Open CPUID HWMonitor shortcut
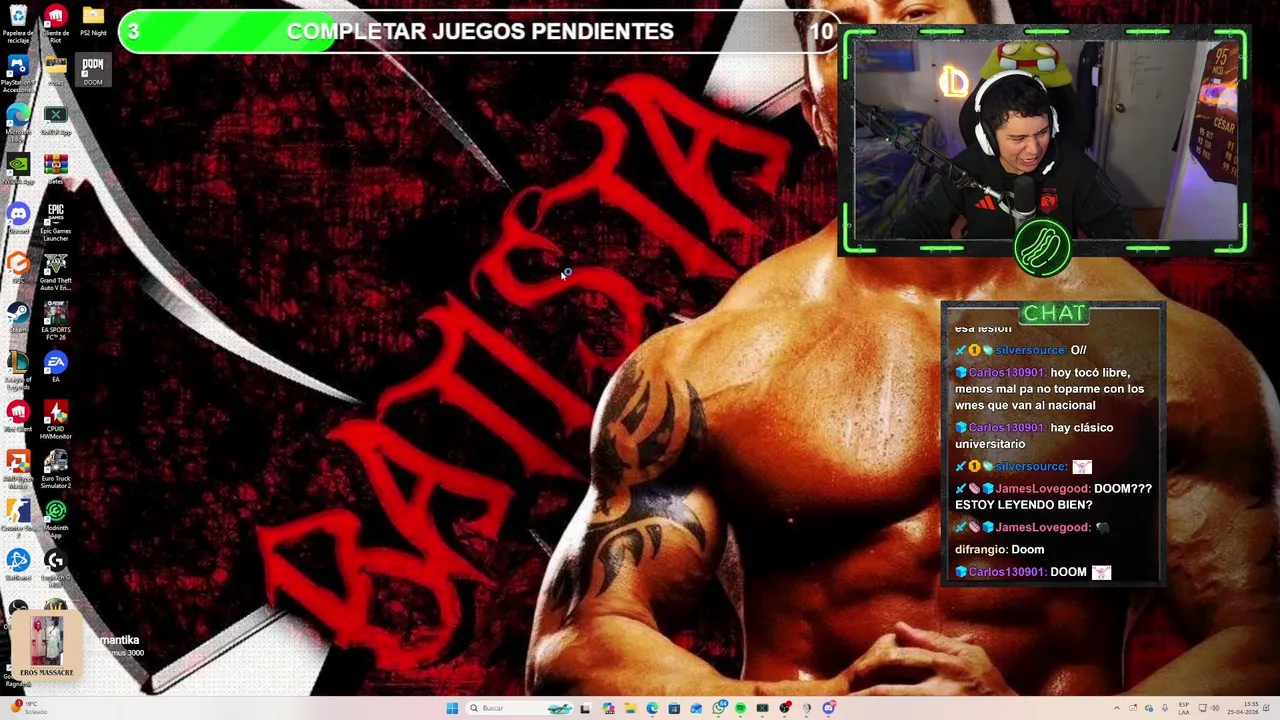This screenshot has height=720, width=1280. click(55, 420)
